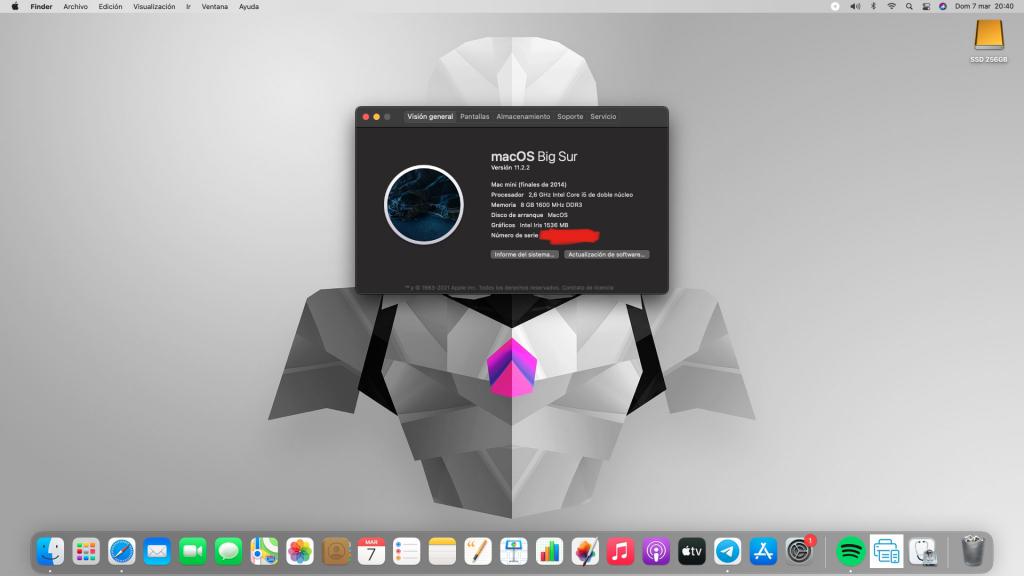The width and height of the screenshot is (1024, 576).
Task: Click the macOS Big Sur title
Action: [x=534, y=156]
